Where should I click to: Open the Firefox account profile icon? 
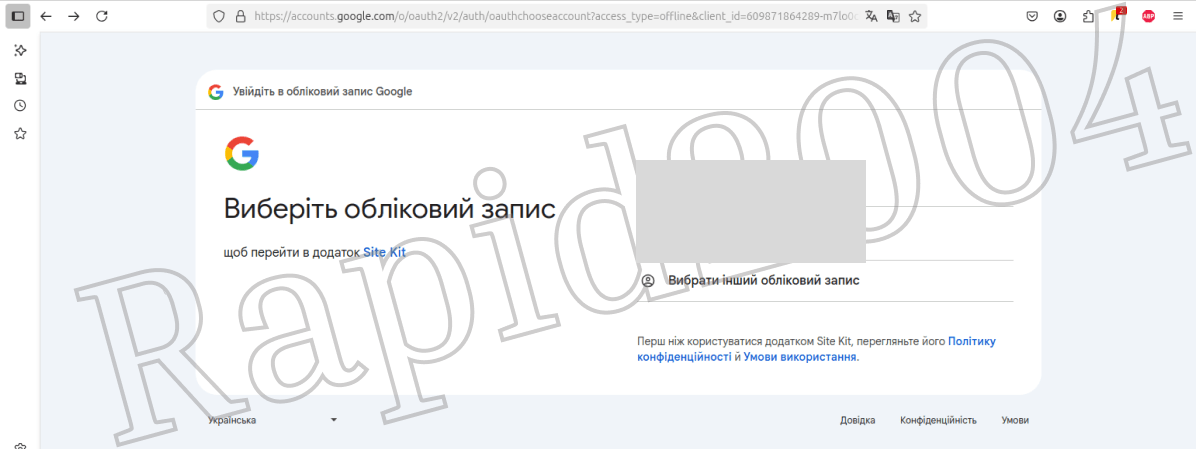1060,16
